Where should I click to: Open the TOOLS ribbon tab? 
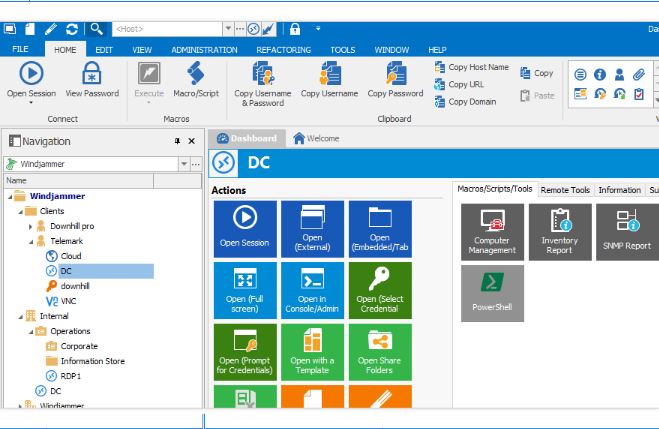click(x=343, y=50)
